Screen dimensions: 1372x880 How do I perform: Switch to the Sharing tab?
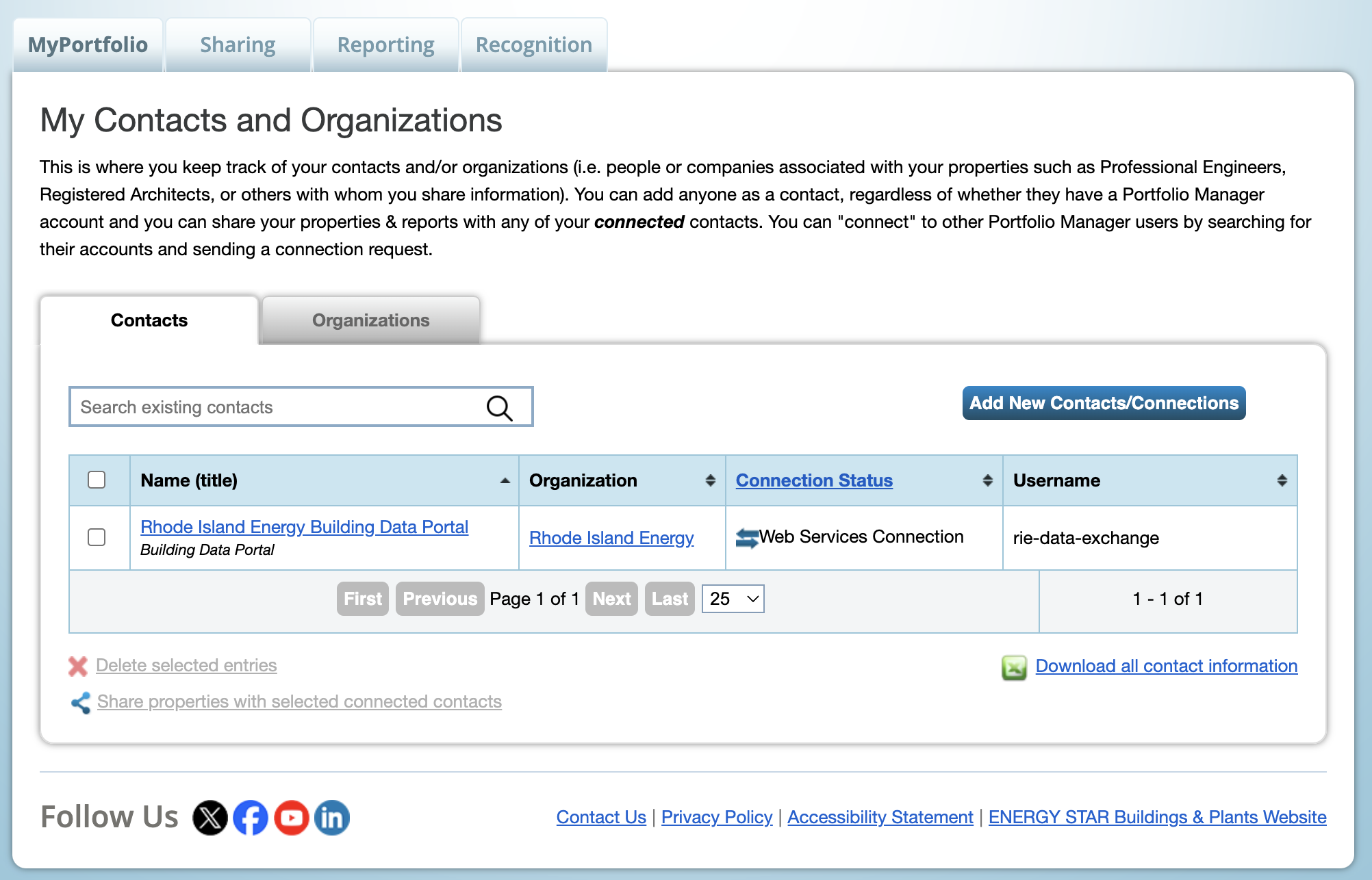click(238, 44)
